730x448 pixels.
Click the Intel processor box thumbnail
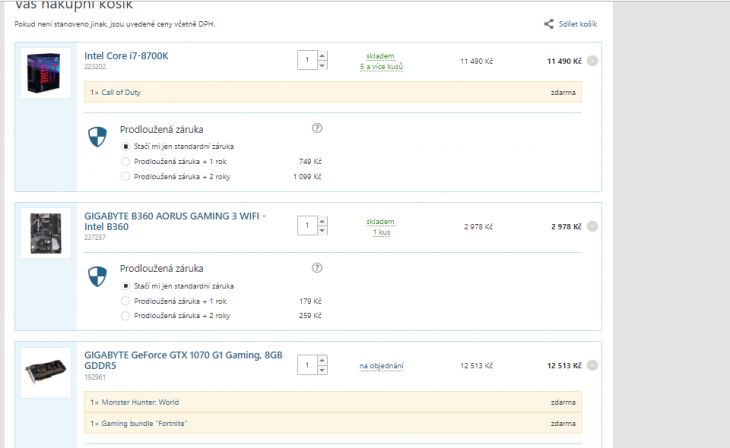coord(46,73)
